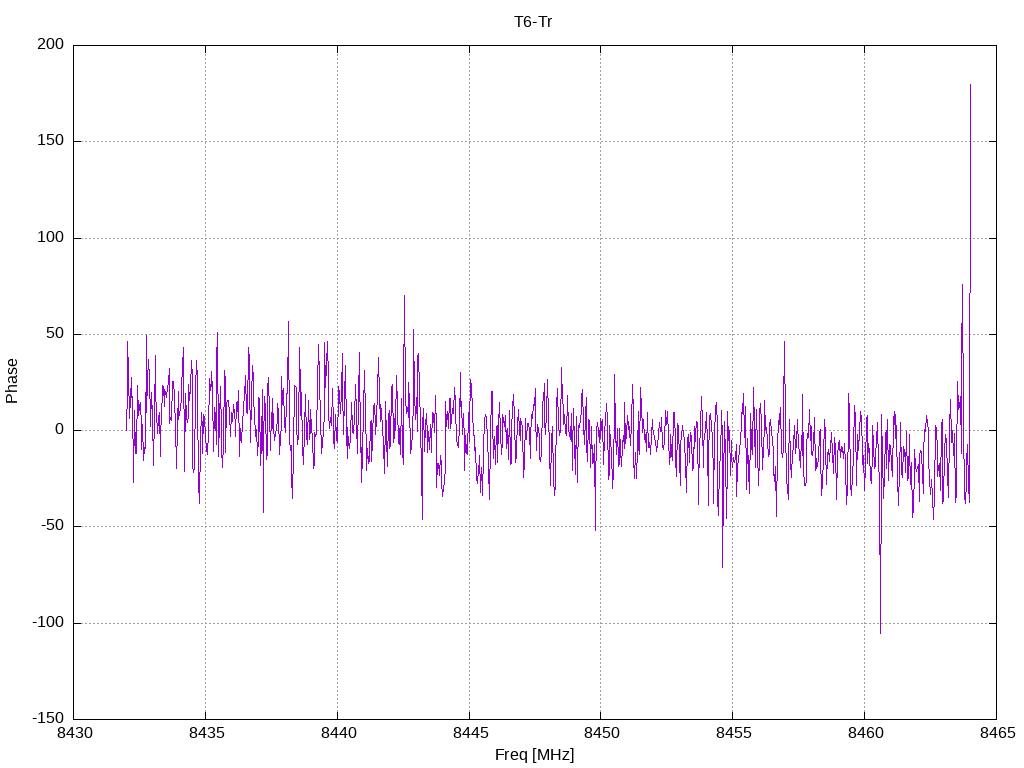Click y-axis tick label -150
Image resolution: width=1024 pixels, height=768 pixels.
(x=48, y=718)
